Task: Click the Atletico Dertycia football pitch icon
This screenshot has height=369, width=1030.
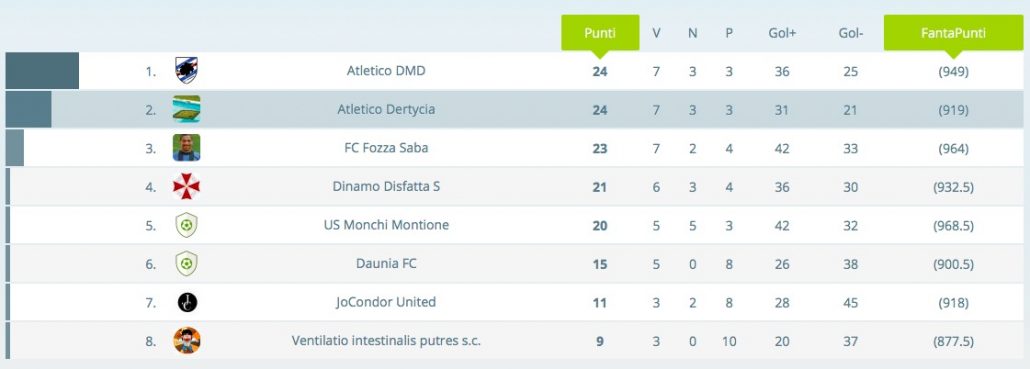Action: (187, 109)
